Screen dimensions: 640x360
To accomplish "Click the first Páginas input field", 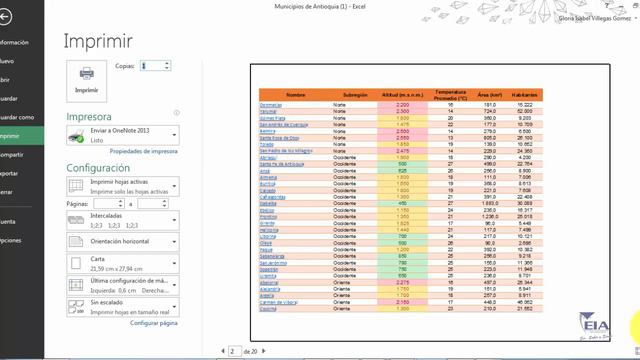I will coord(106,203).
